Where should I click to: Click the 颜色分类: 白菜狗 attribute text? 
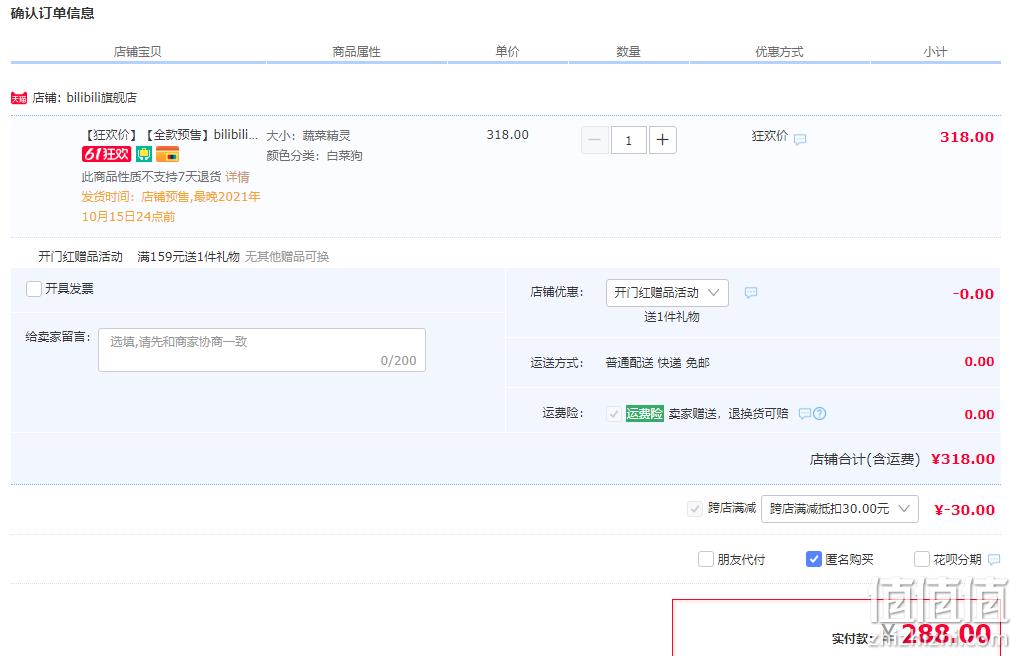point(314,156)
